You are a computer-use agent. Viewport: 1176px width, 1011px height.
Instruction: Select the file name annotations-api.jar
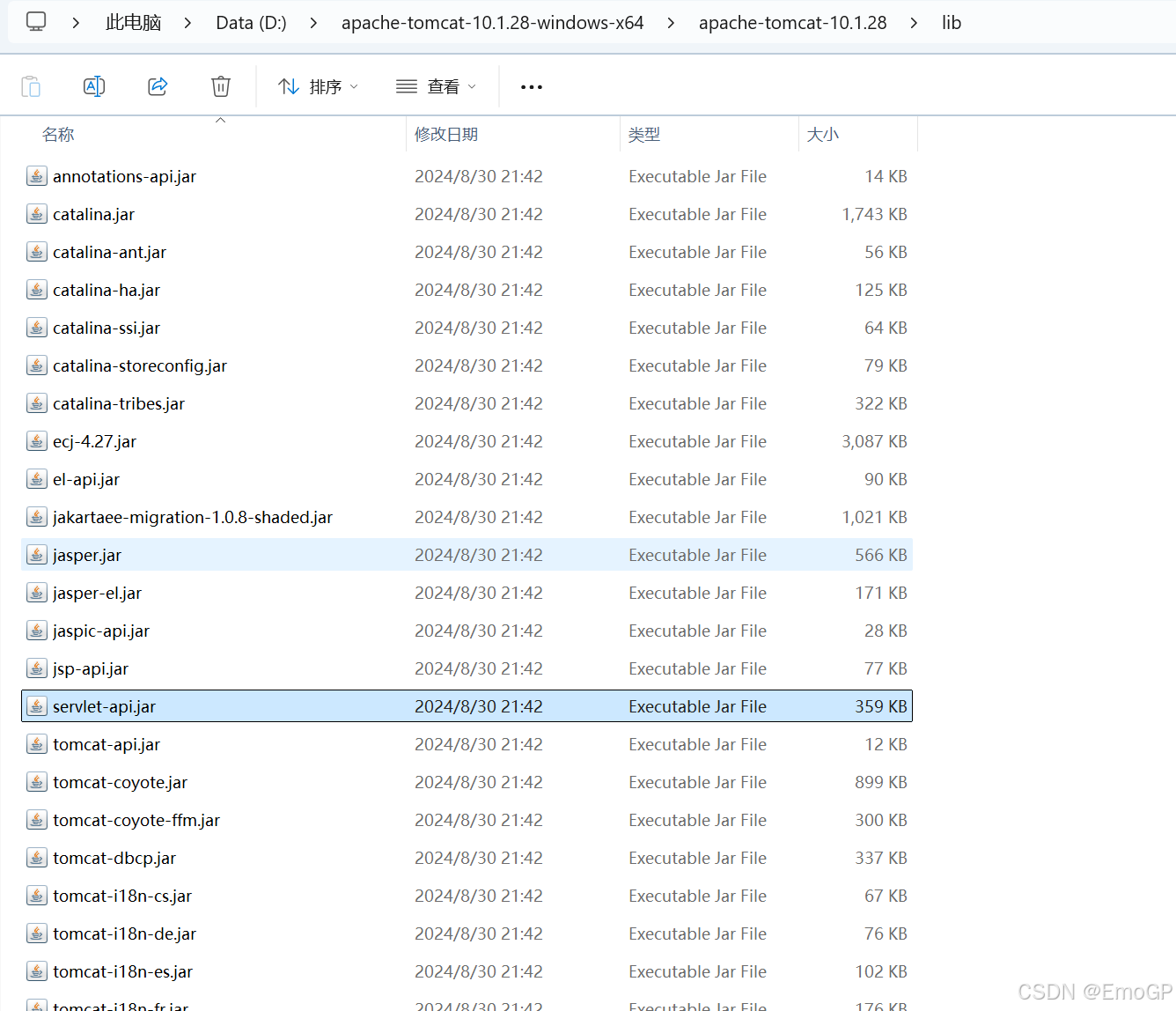click(x=124, y=176)
